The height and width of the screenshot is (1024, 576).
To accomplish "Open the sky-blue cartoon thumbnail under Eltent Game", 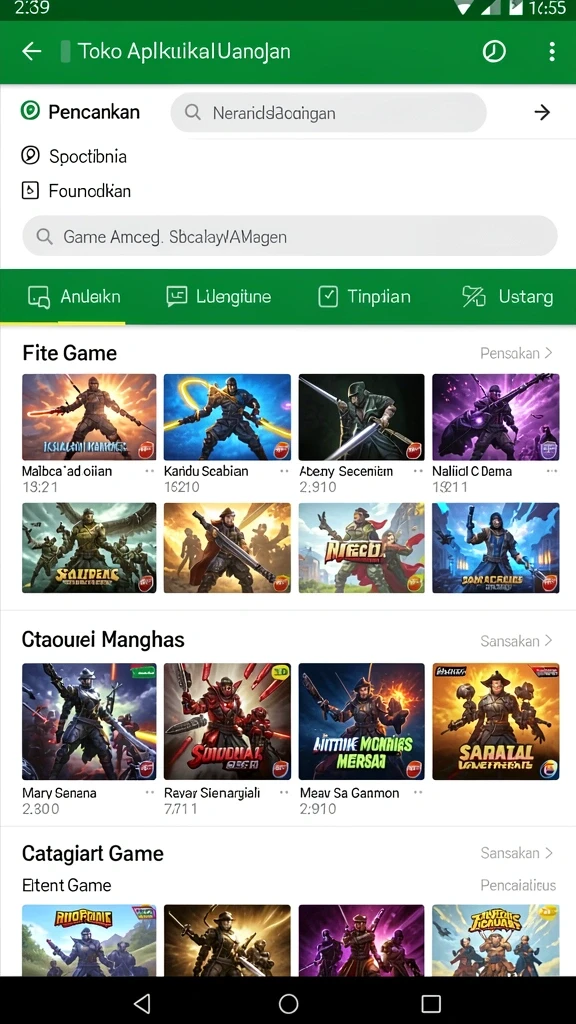I will tap(496, 940).
